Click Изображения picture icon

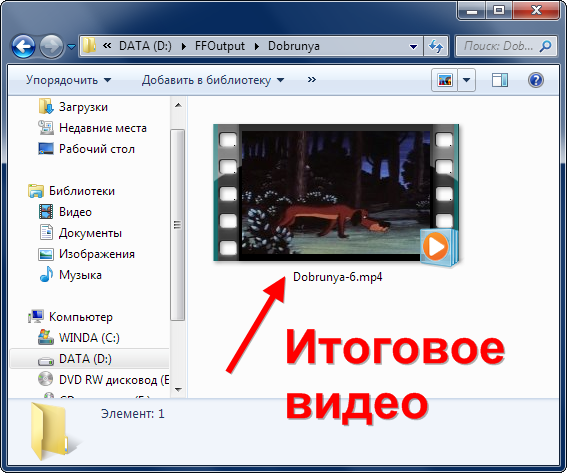point(46,254)
